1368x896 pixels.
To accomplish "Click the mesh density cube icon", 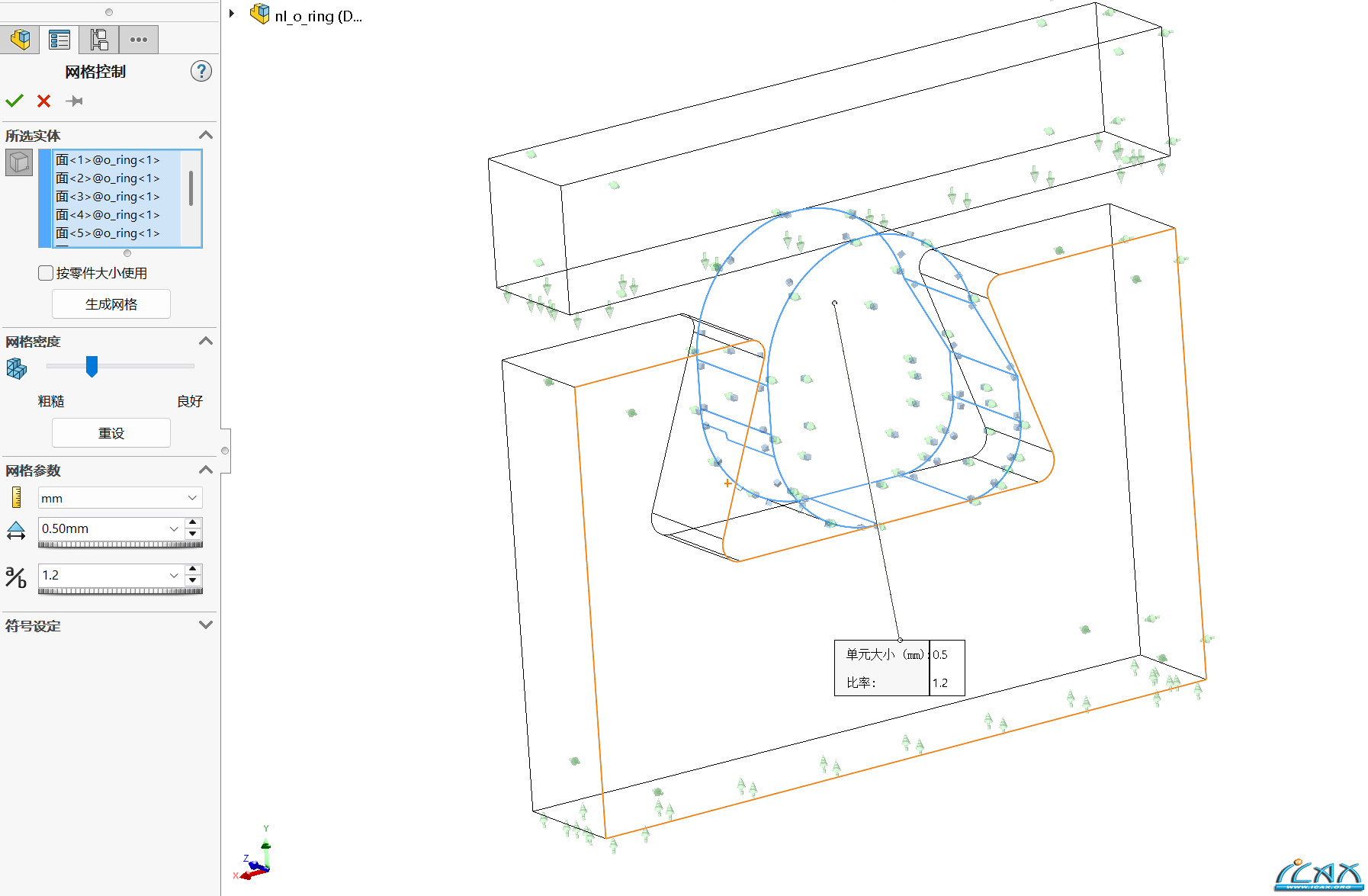I will (16, 369).
